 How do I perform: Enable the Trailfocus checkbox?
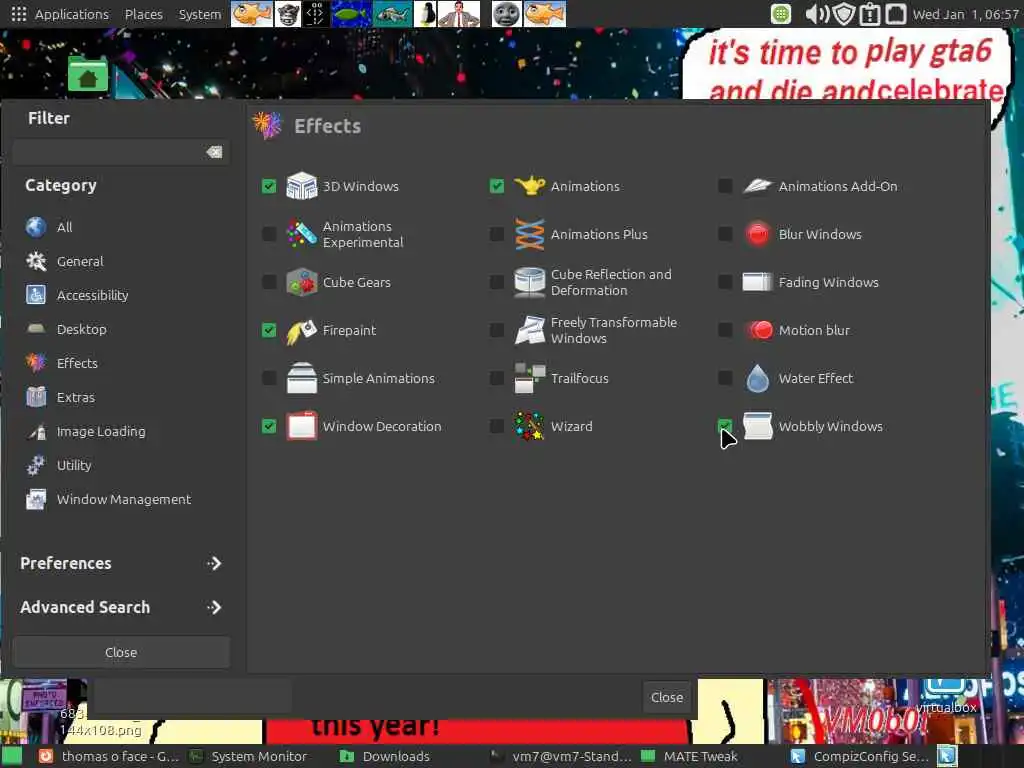(x=497, y=378)
